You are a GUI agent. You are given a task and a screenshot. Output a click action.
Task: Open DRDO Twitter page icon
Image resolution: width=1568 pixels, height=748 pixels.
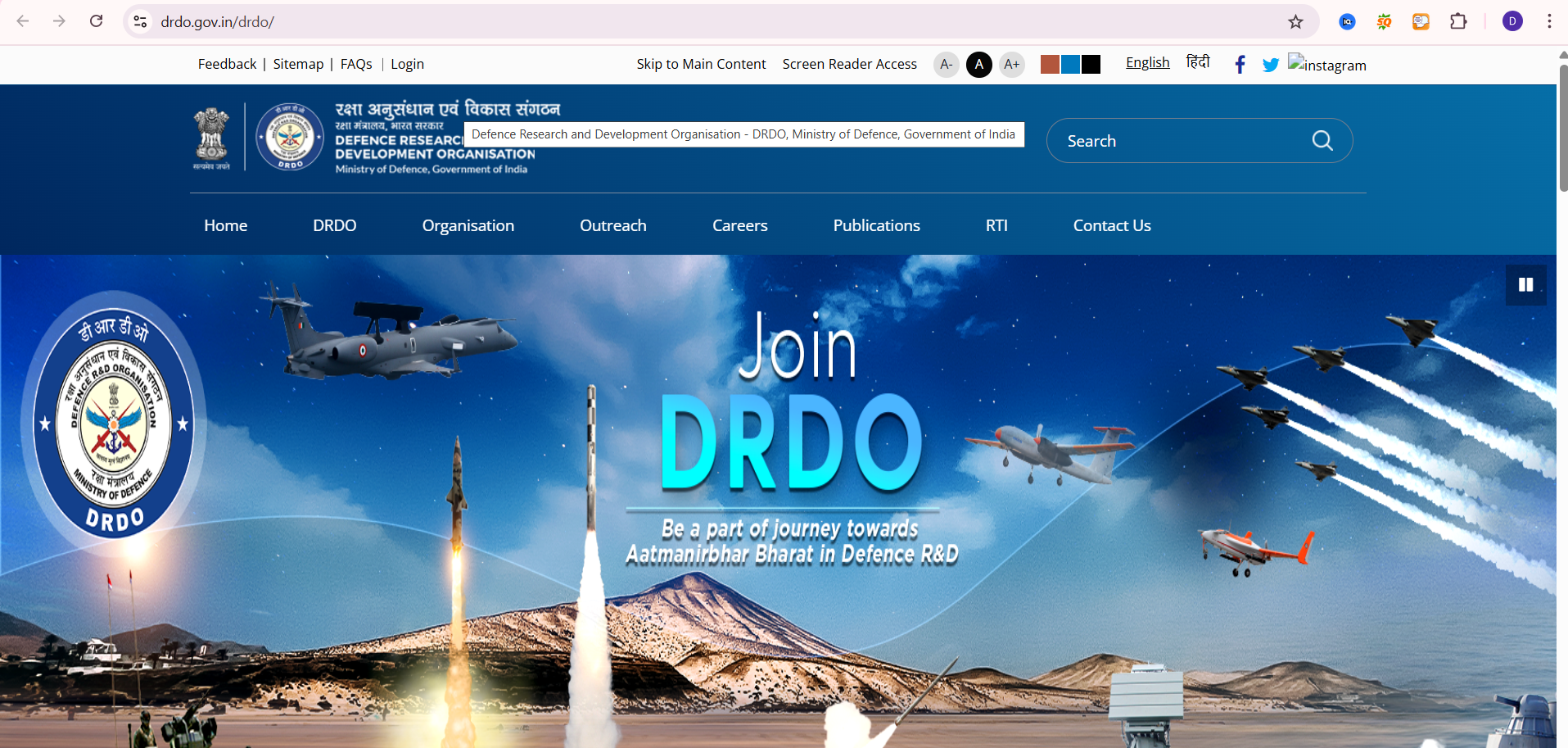click(x=1271, y=65)
